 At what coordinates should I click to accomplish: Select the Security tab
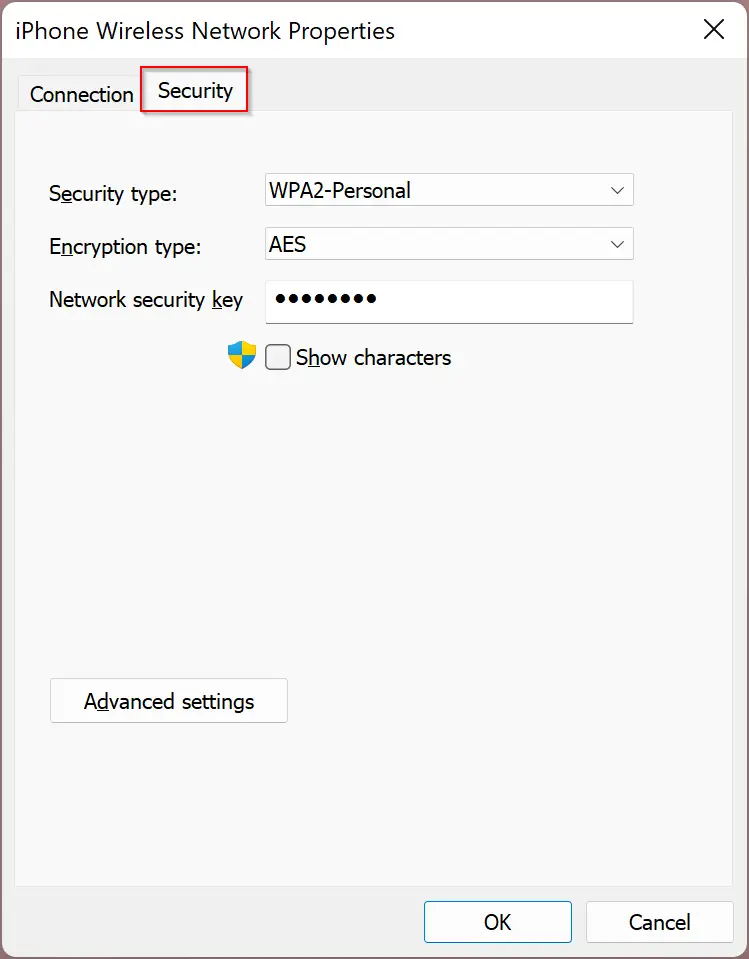195,91
